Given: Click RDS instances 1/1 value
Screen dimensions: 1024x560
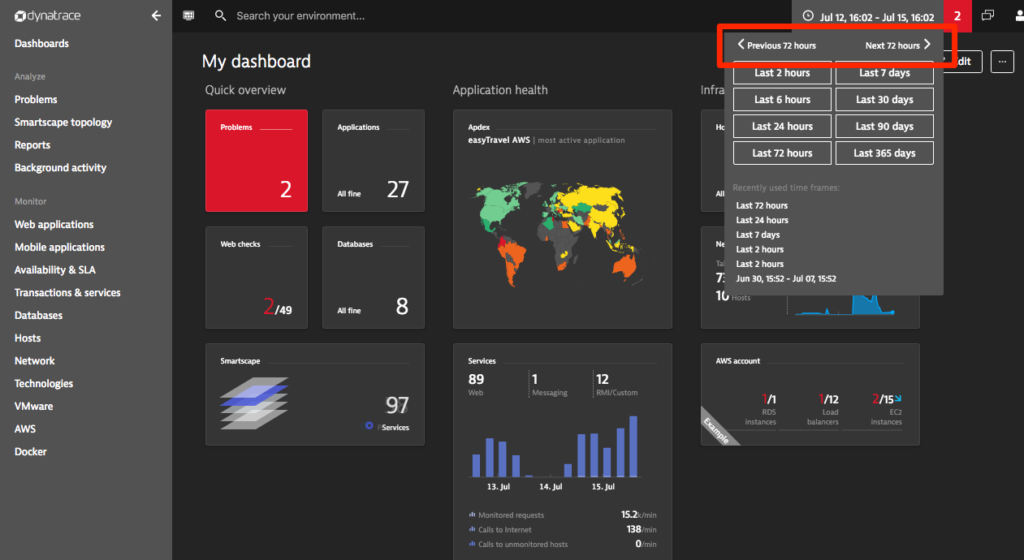Looking at the screenshot, I should point(769,399).
